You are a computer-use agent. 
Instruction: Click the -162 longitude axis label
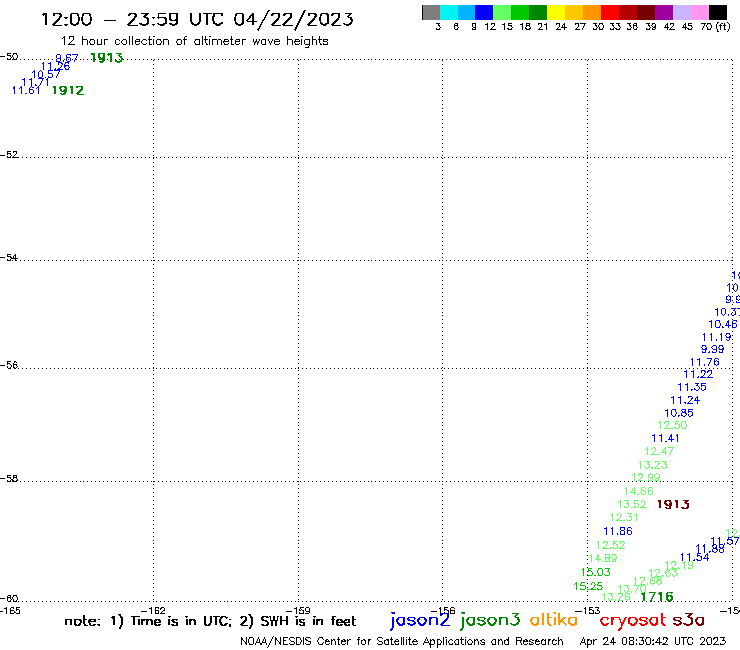(x=153, y=611)
